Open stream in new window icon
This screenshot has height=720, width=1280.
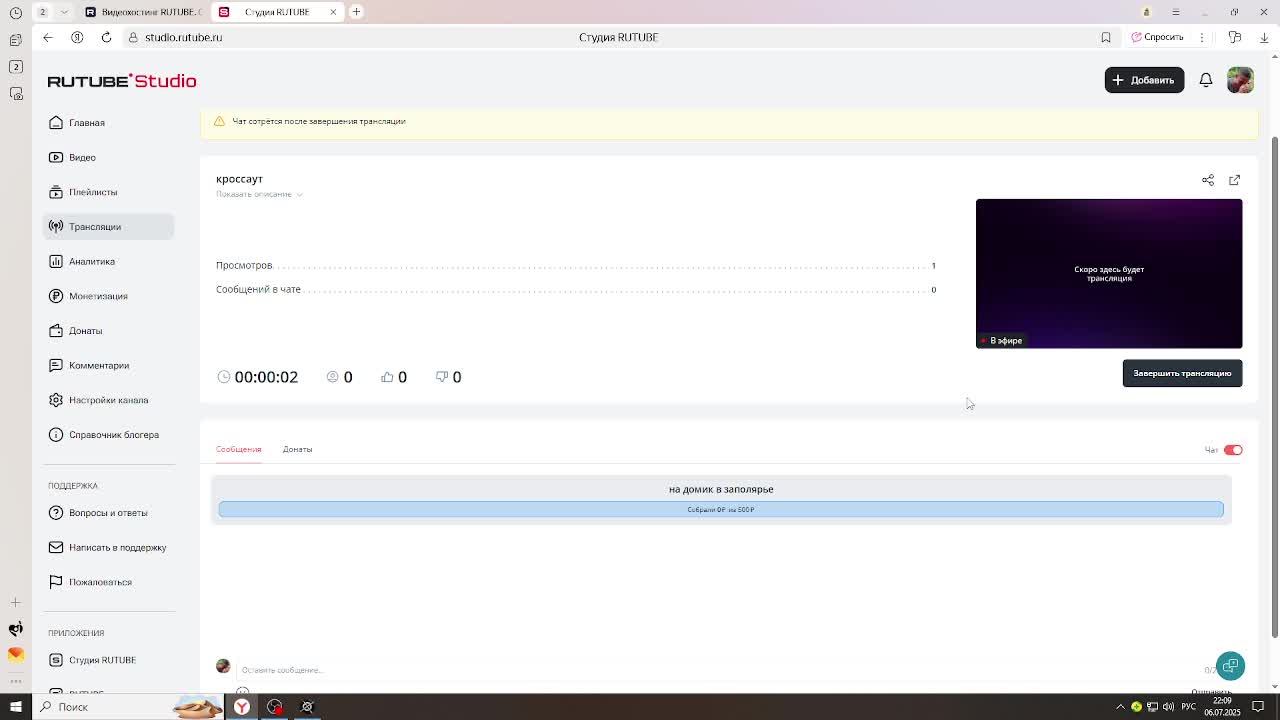coord(1234,180)
